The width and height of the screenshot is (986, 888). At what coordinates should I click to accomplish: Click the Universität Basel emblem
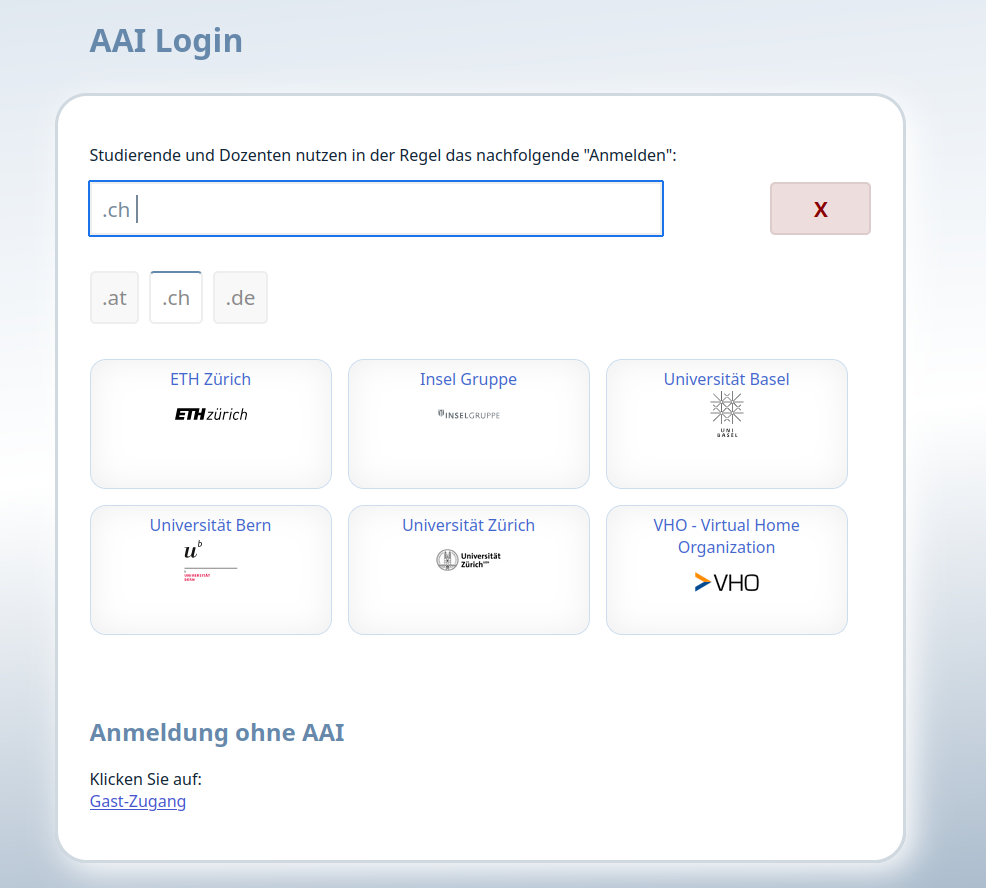coord(727,414)
